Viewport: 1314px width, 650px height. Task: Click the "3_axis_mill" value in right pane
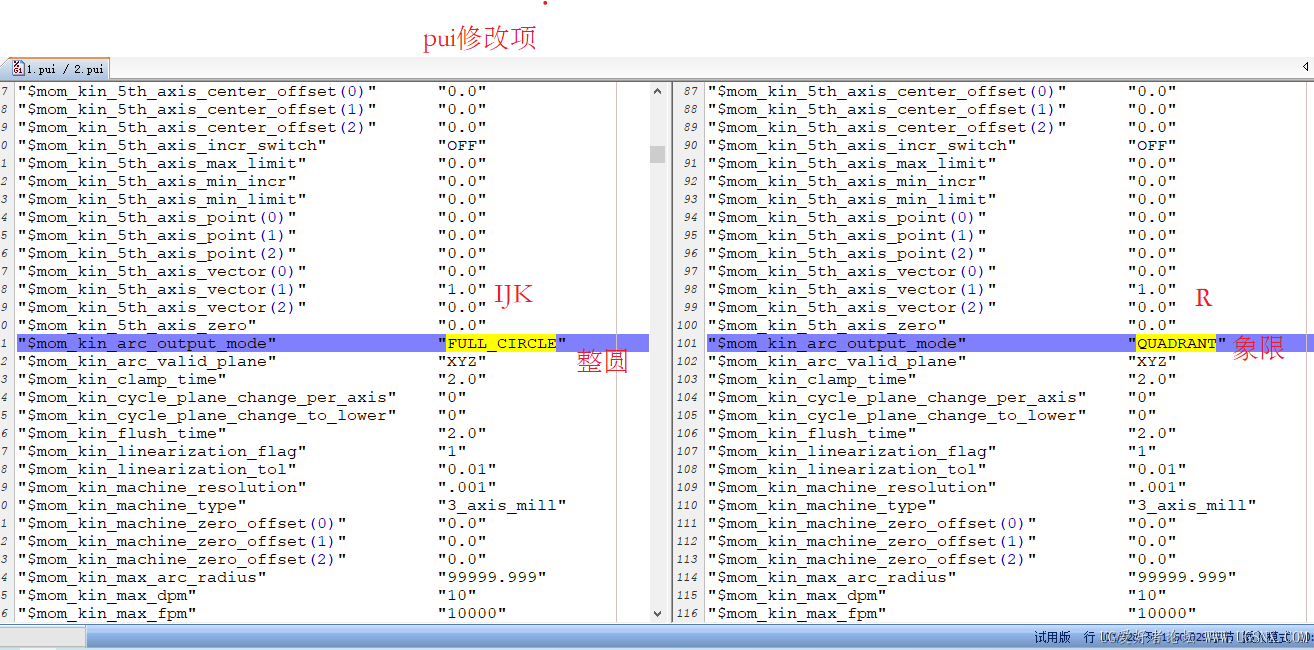pos(1192,505)
